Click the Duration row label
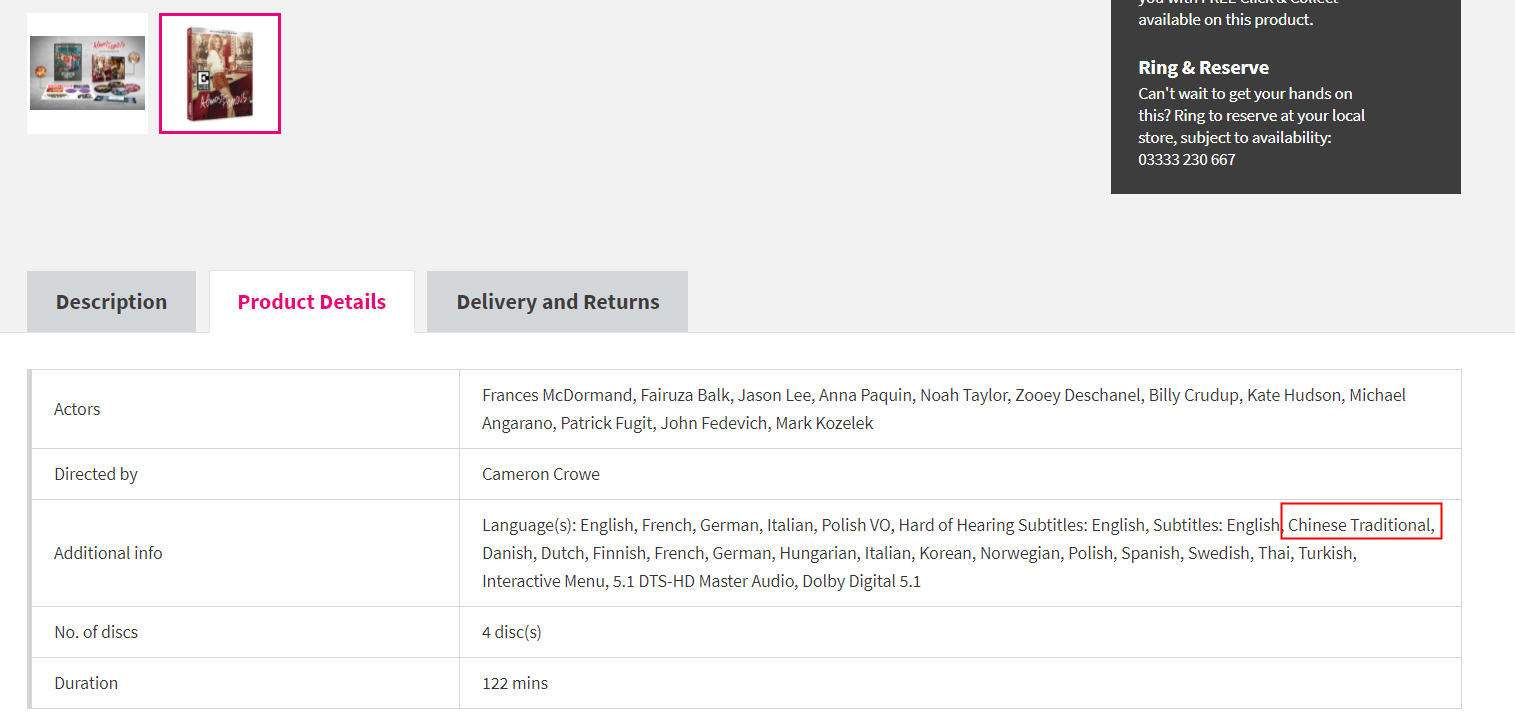The height and width of the screenshot is (725, 1515). point(86,683)
